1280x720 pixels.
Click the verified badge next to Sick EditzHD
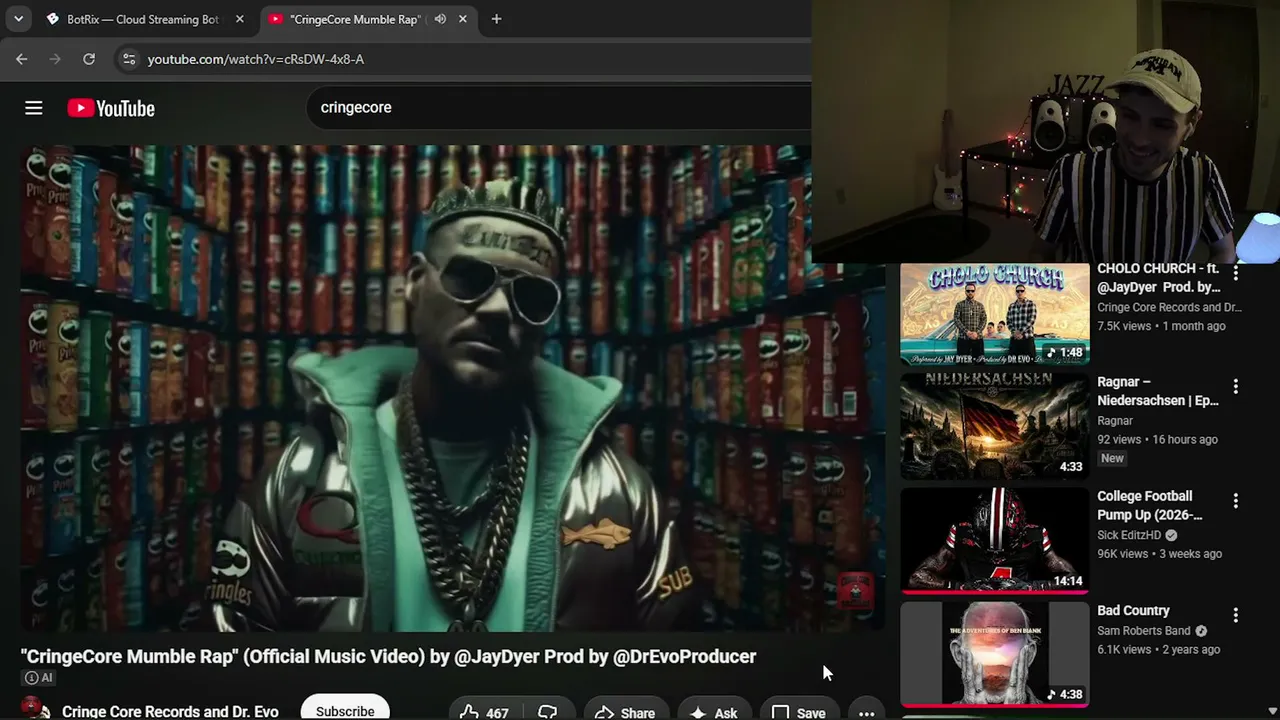click(x=1171, y=535)
